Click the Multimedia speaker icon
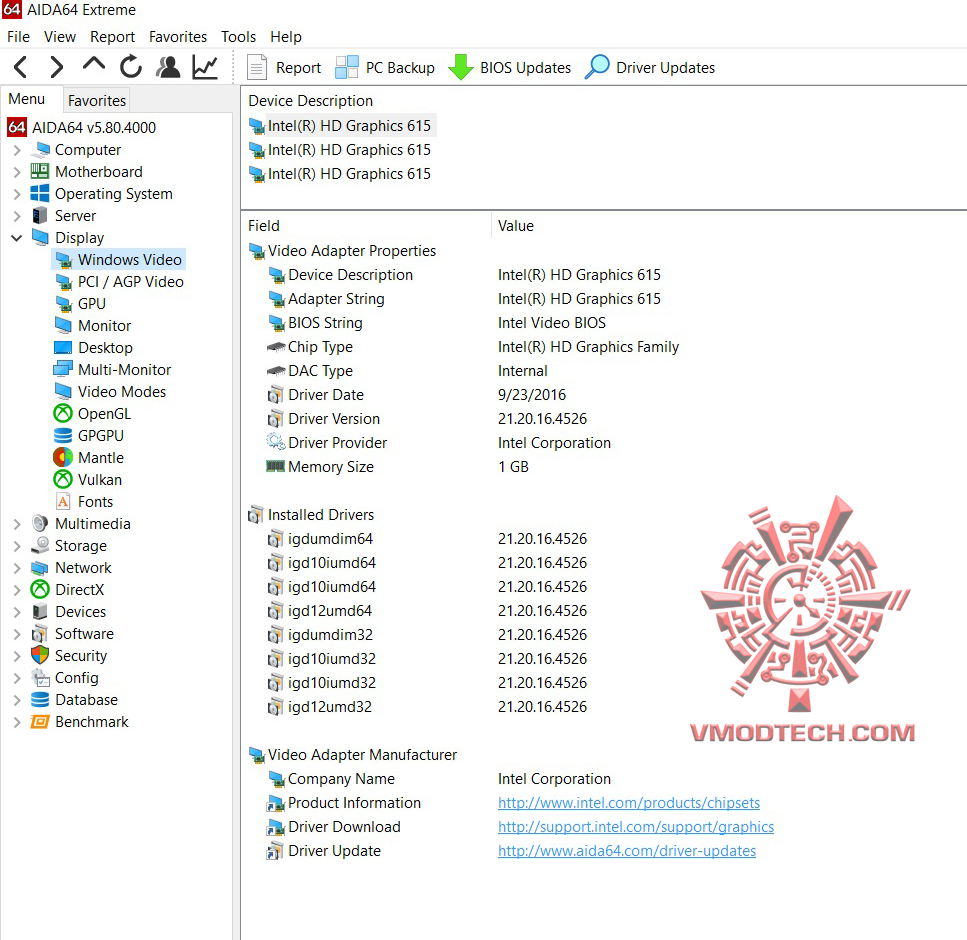This screenshot has height=940, width=967. (x=40, y=524)
